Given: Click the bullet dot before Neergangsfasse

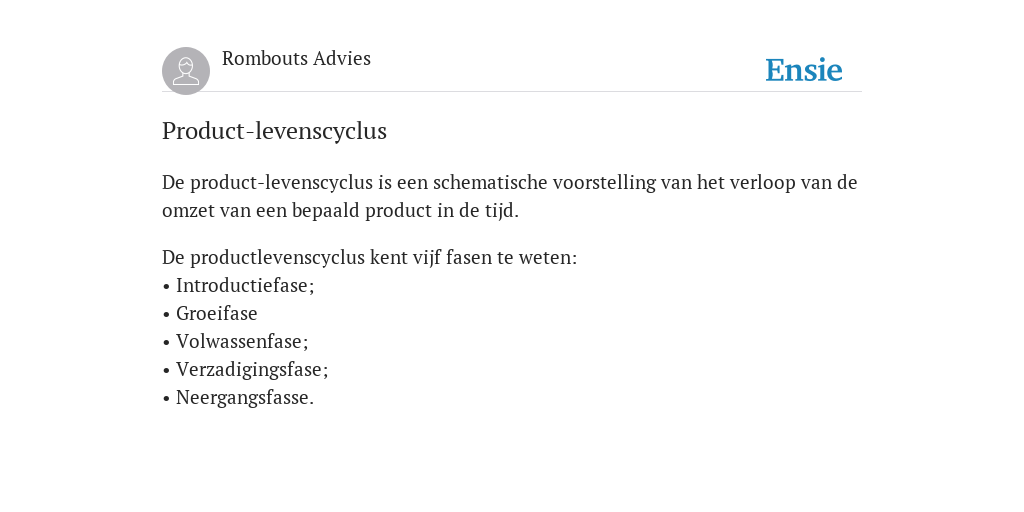Looking at the screenshot, I should 167,398.
